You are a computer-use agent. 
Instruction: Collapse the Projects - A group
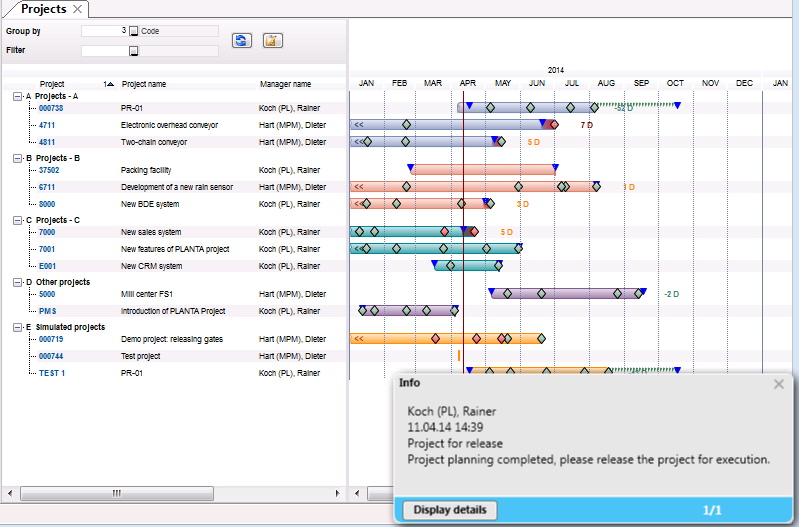(x=17, y=96)
